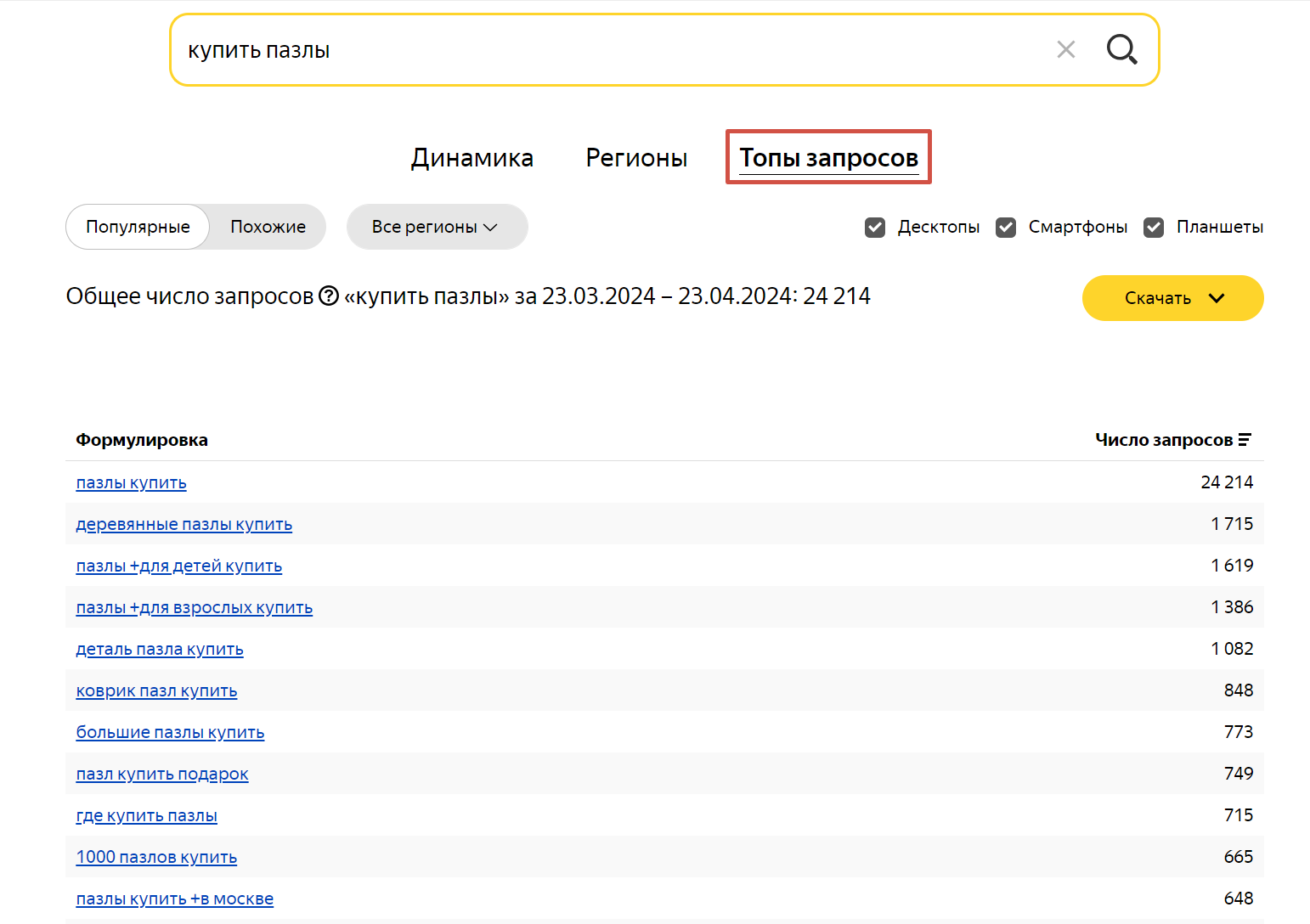Click the question mark help icon
Image resolution: width=1310 pixels, height=924 pixels.
[x=329, y=296]
